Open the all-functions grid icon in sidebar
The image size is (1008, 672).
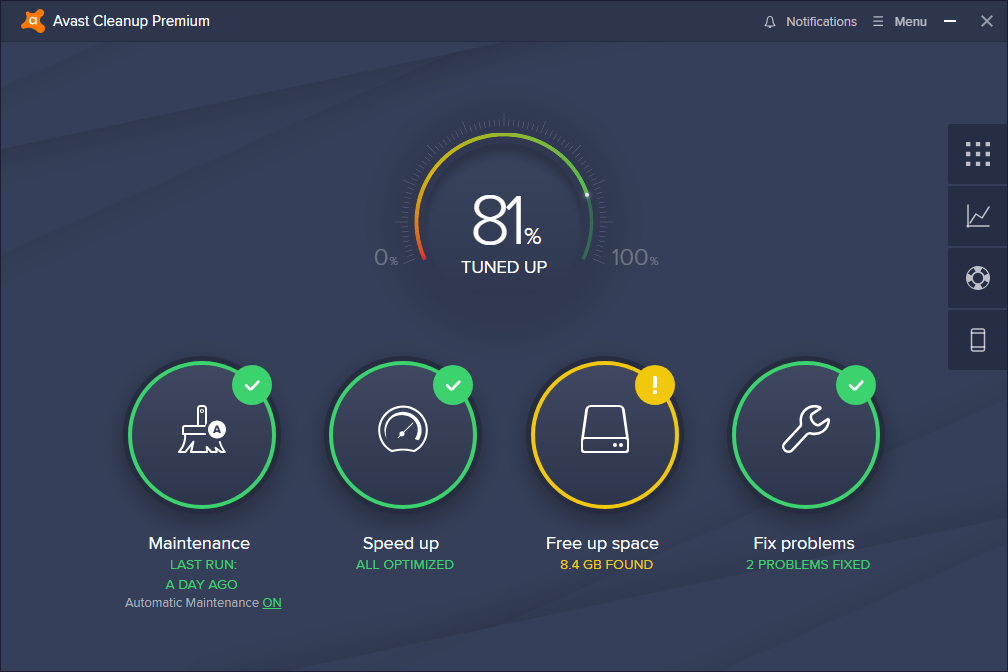977,154
